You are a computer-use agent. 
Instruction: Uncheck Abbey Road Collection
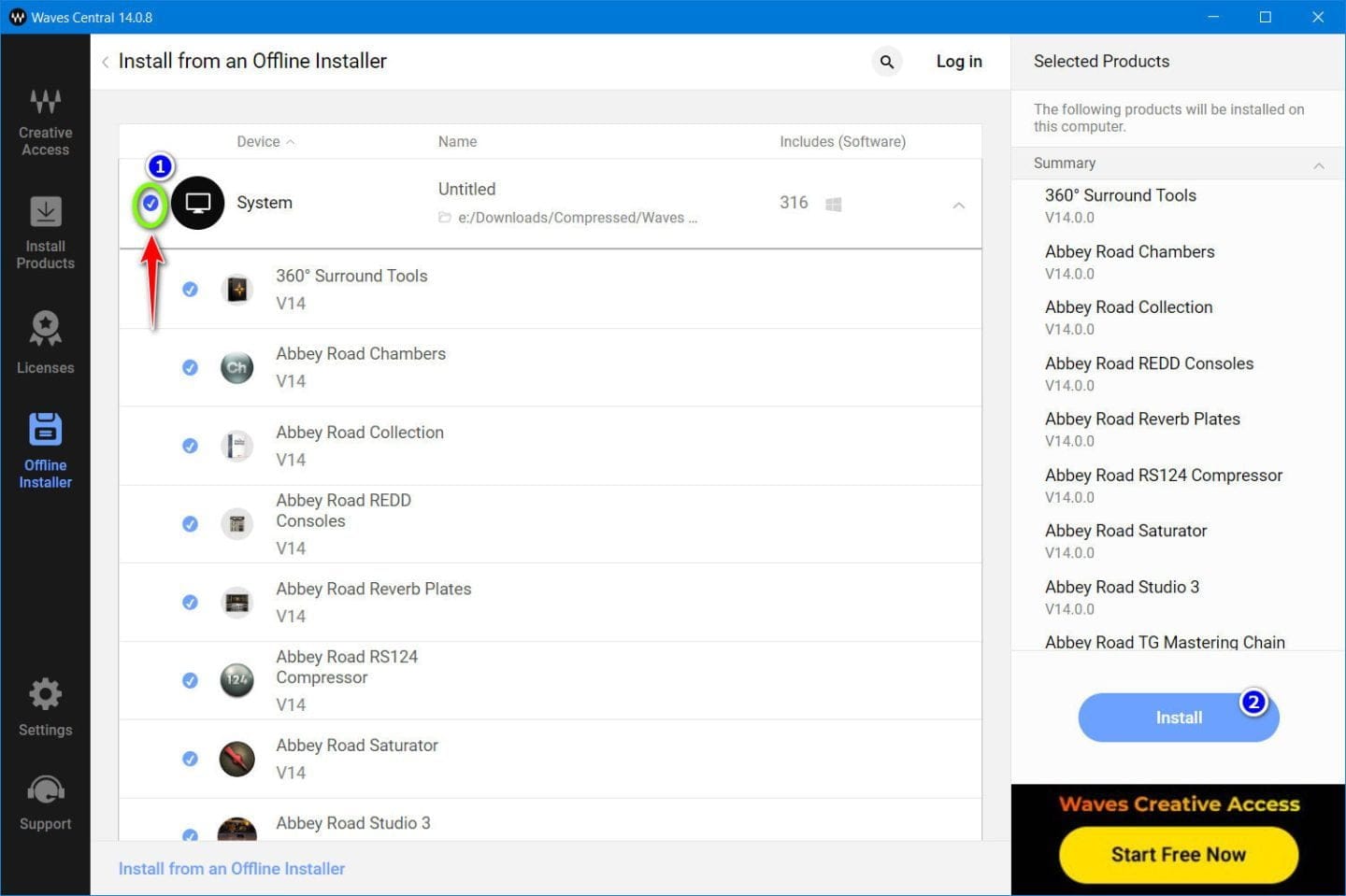[x=190, y=446]
